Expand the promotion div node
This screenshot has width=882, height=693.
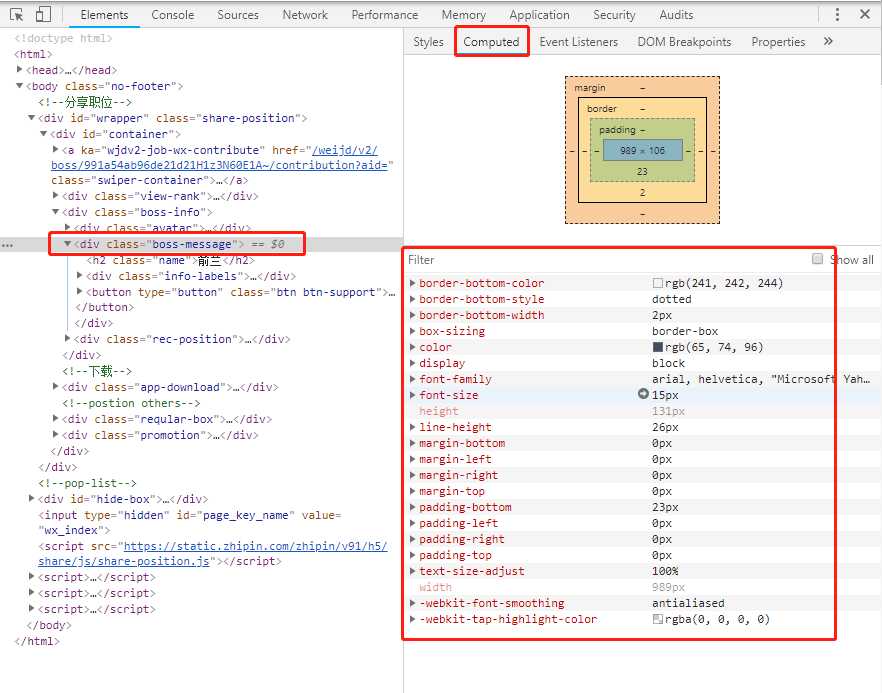click(x=55, y=434)
